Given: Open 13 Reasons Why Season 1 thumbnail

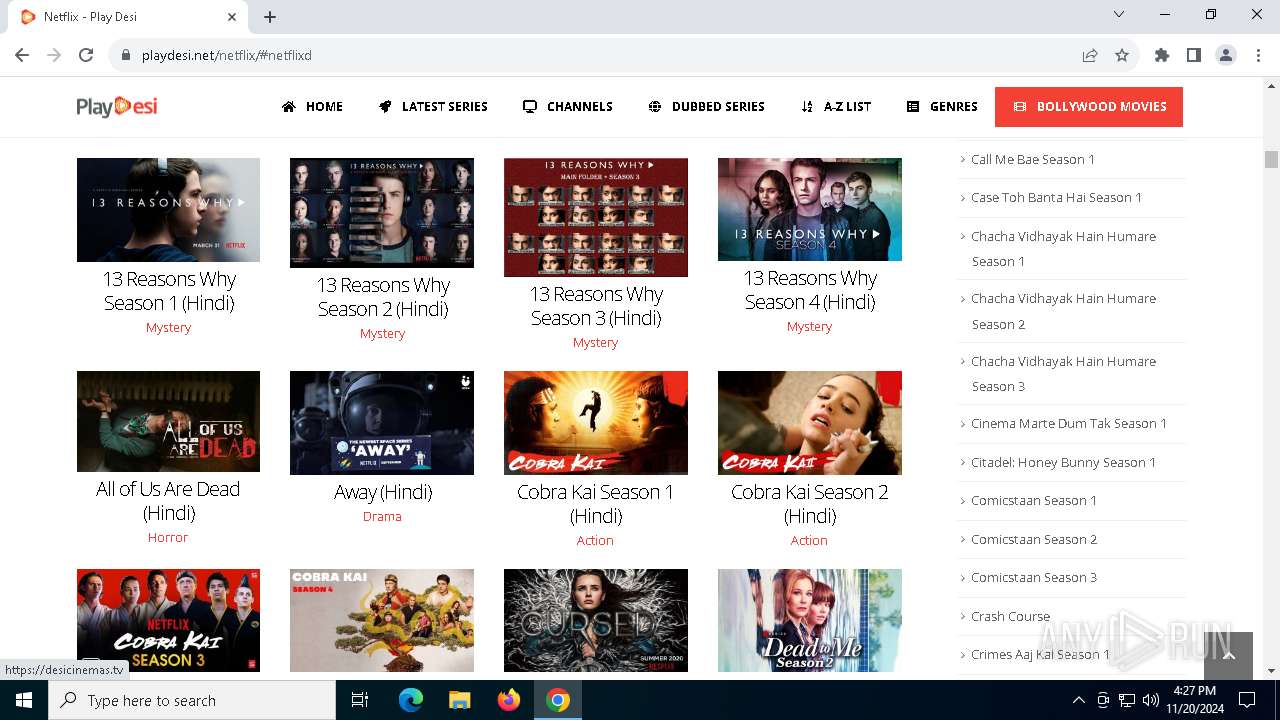Looking at the screenshot, I should [168, 210].
